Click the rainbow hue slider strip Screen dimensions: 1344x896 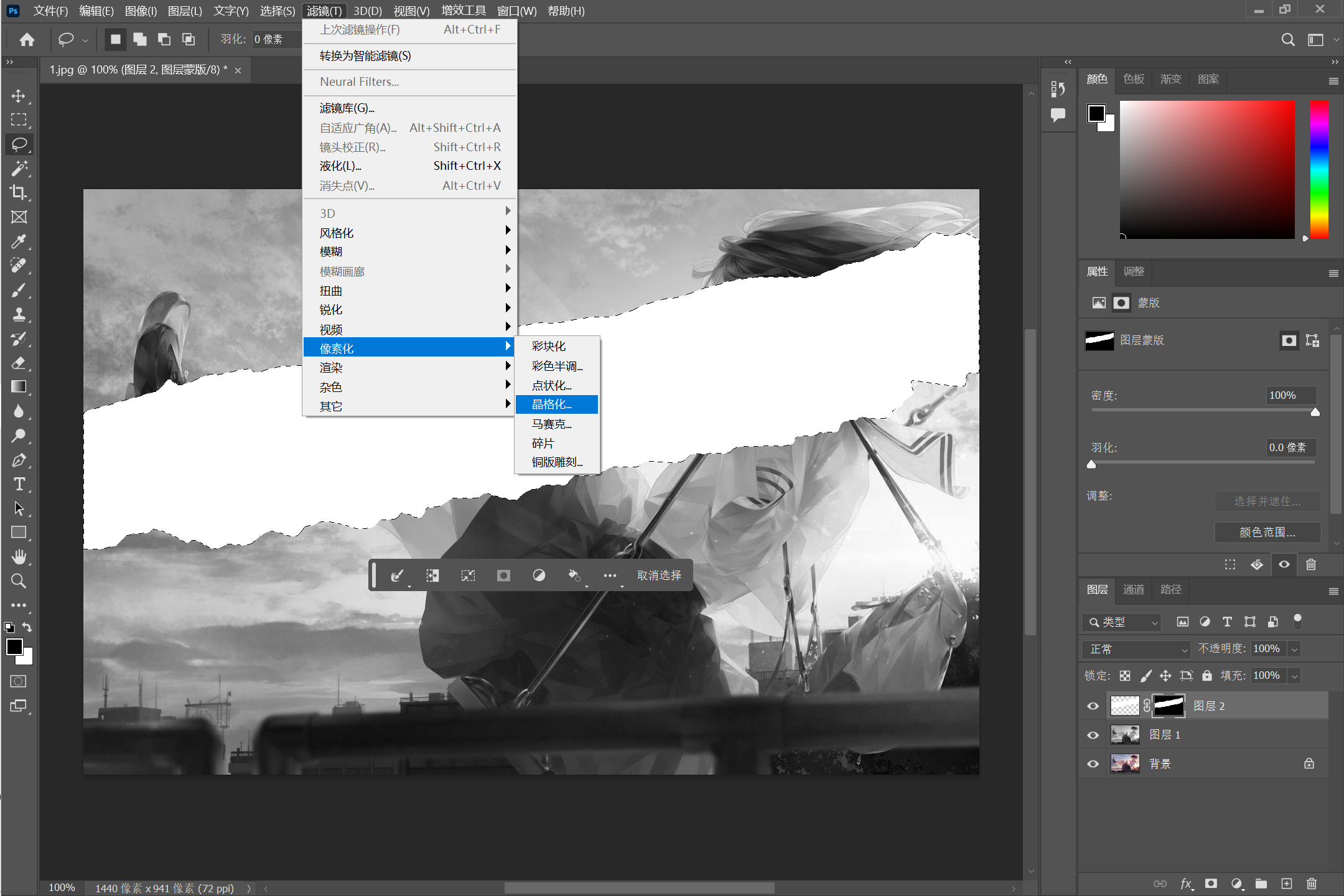[1318, 169]
